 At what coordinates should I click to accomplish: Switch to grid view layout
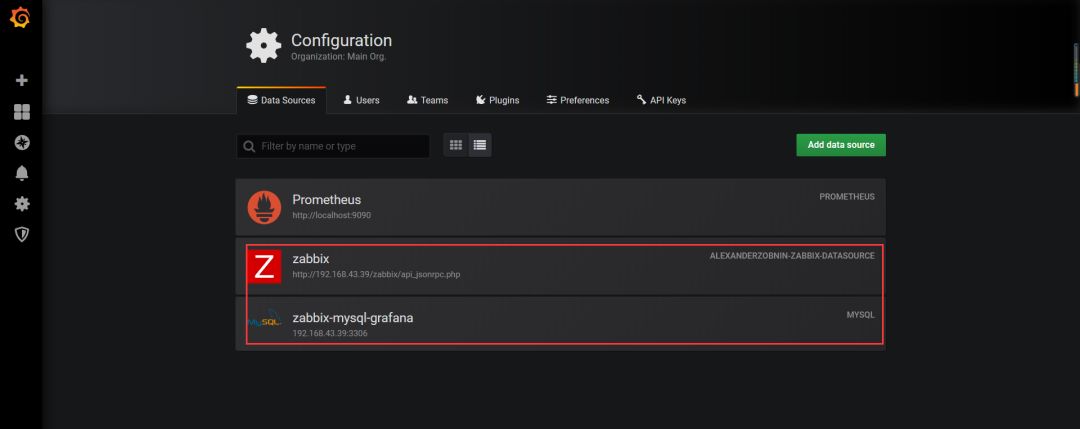(455, 145)
